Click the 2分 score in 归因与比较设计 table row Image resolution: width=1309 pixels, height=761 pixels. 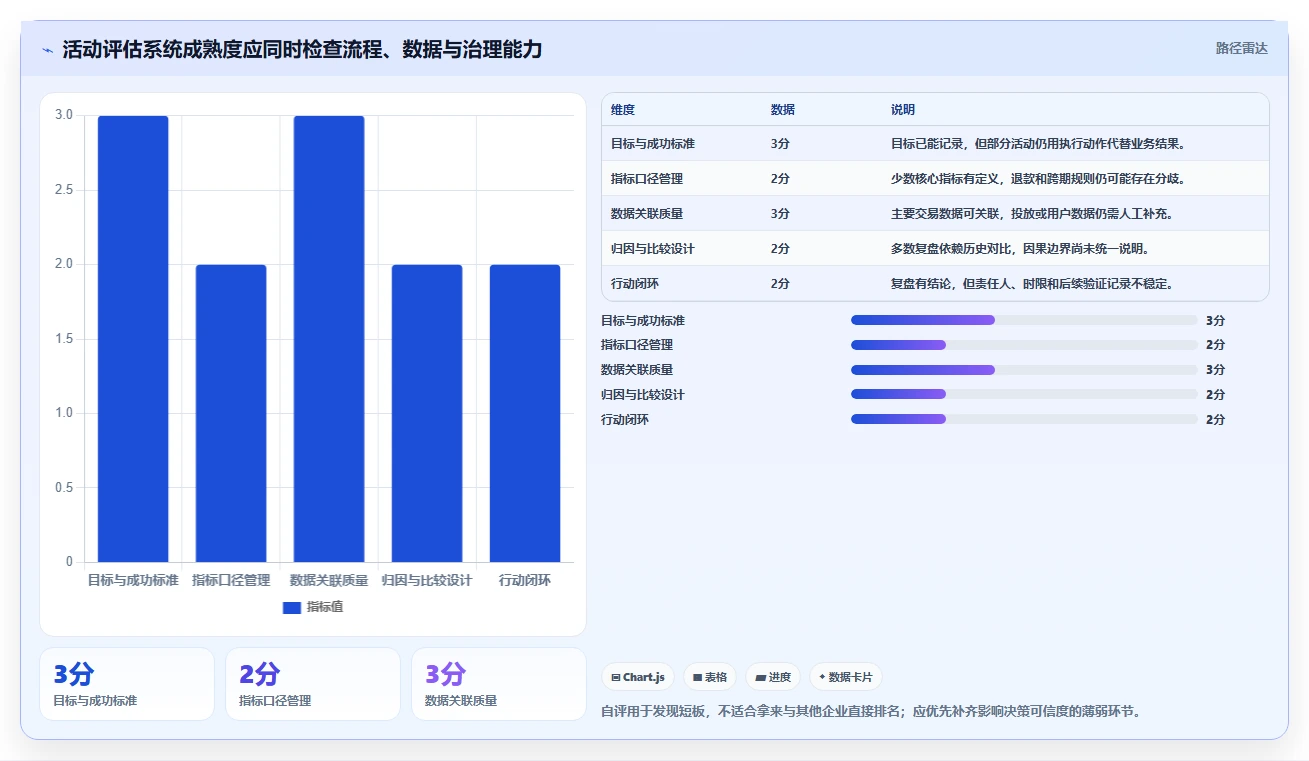[x=780, y=249]
